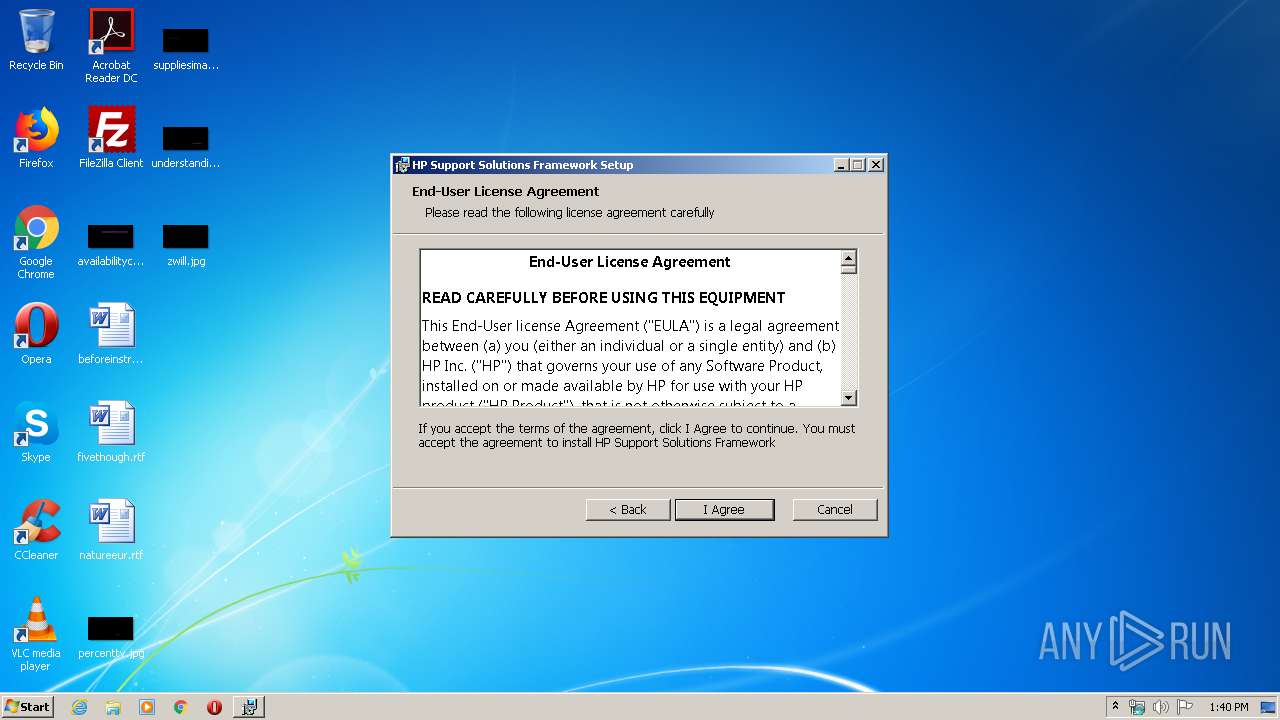This screenshot has height=720, width=1280.
Task: Open network tray icon
Action: pyautogui.click(x=1137, y=707)
